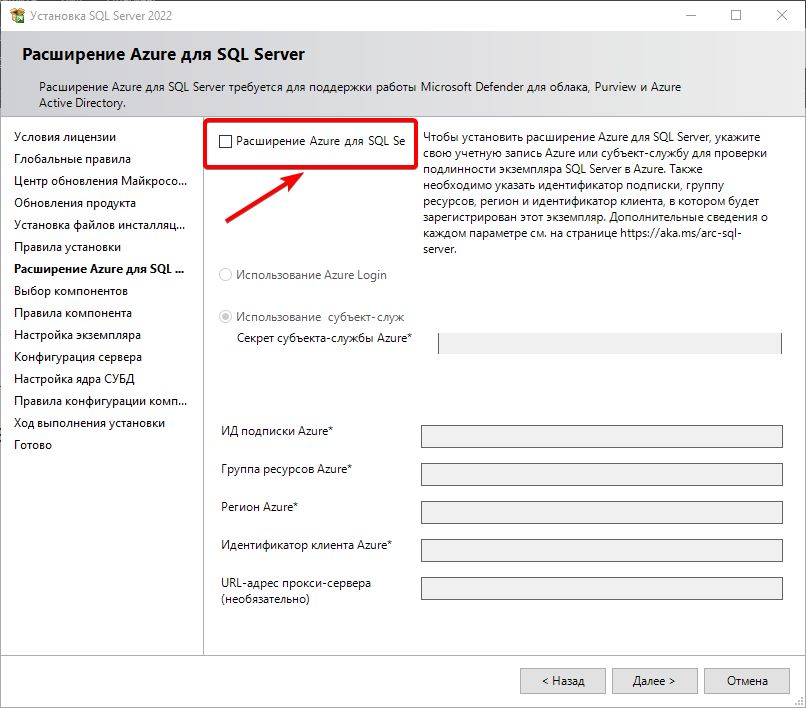806x708 pixels.
Task: Click the SQL Server setup icon in title bar
Action: pyautogui.click(x=15, y=15)
